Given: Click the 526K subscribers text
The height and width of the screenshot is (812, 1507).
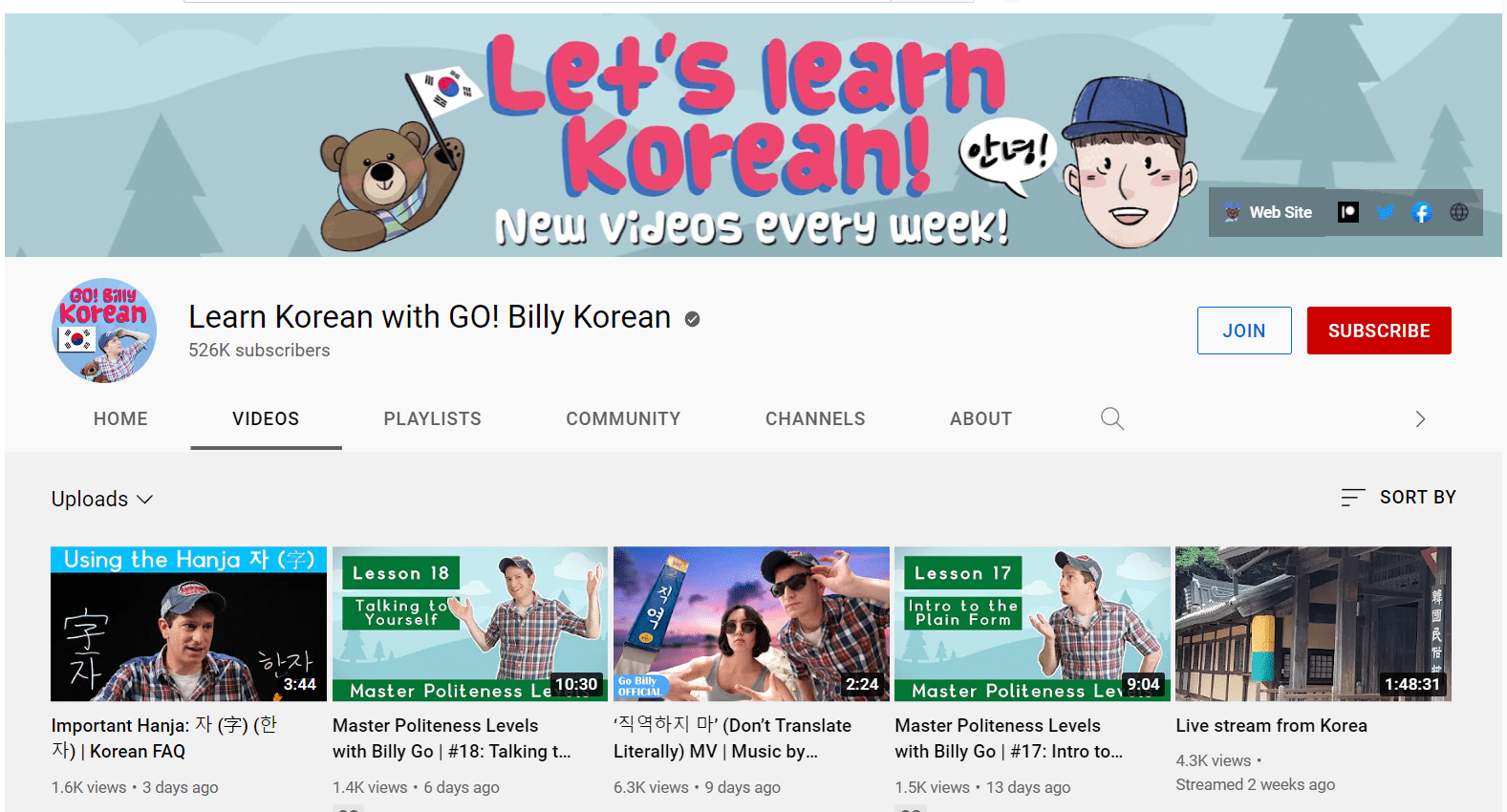Looking at the screenshot, I should coord(259,351).
